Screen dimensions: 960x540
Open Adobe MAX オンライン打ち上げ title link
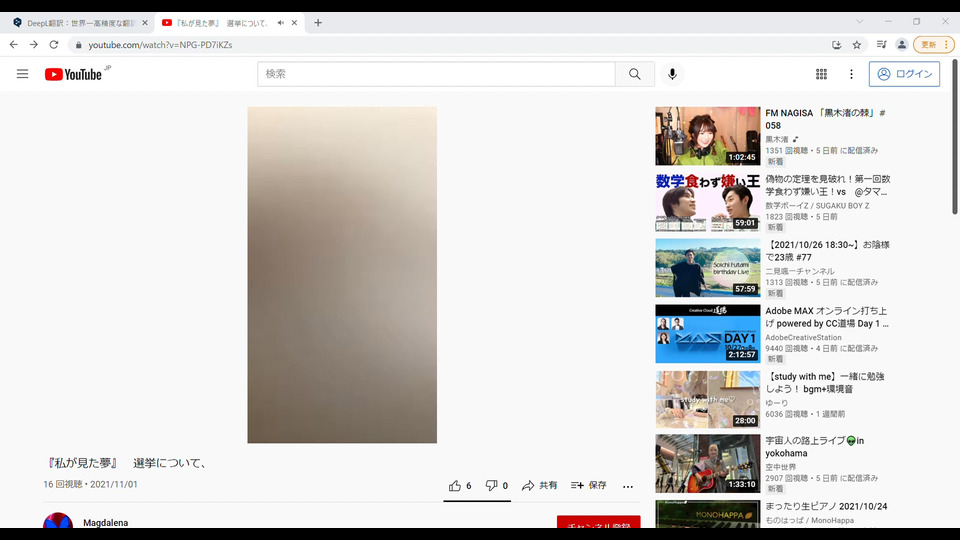click(x=827, y=317)
